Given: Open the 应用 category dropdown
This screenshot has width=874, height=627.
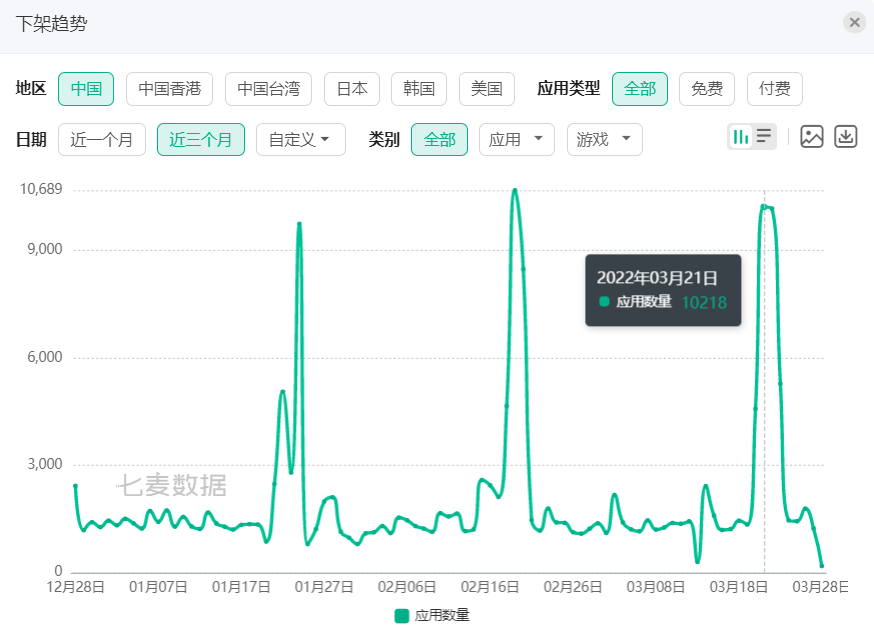Looking at the screenshot, I should (x=517, y=139).
